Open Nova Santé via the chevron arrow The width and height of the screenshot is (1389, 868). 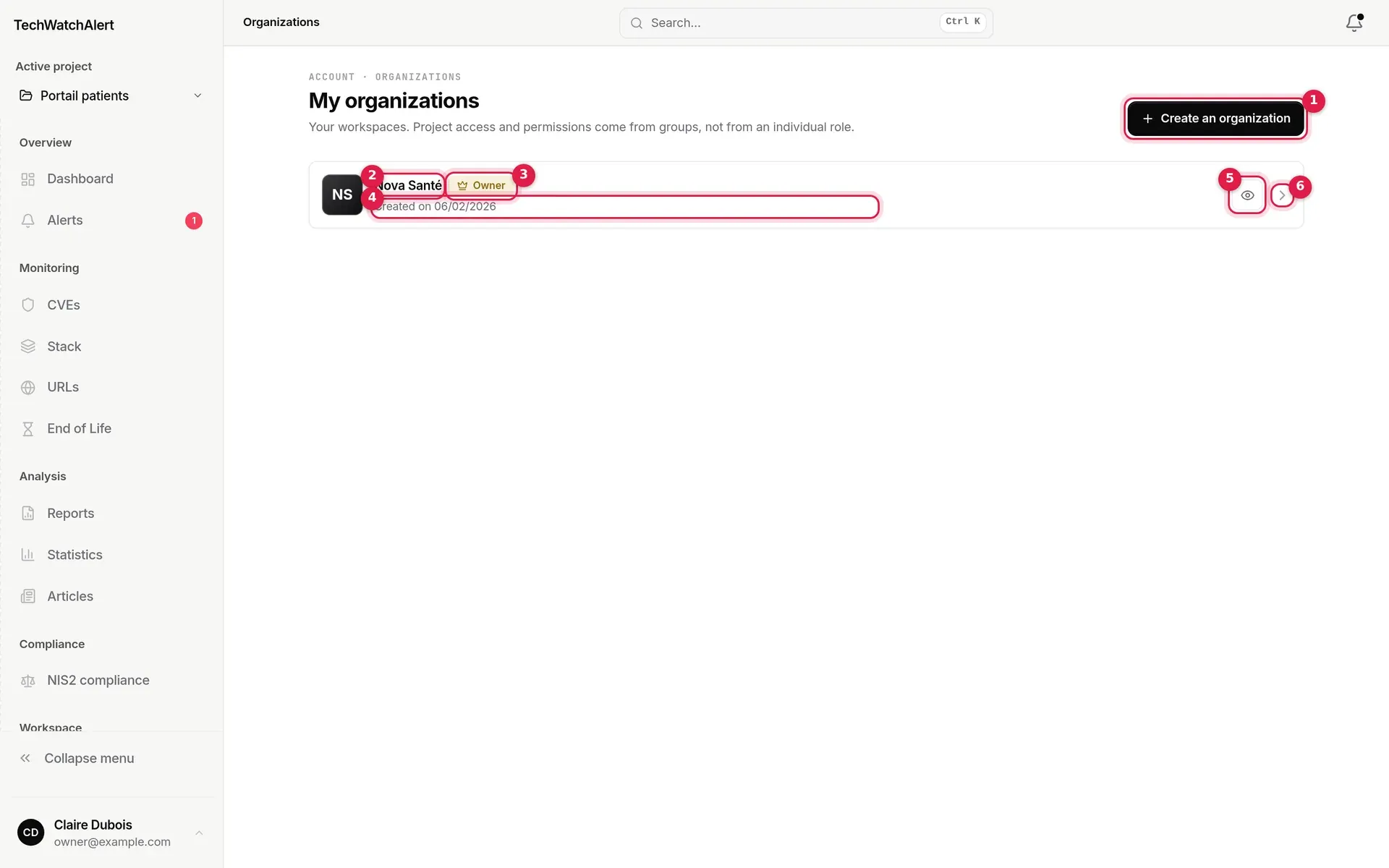1282,195
